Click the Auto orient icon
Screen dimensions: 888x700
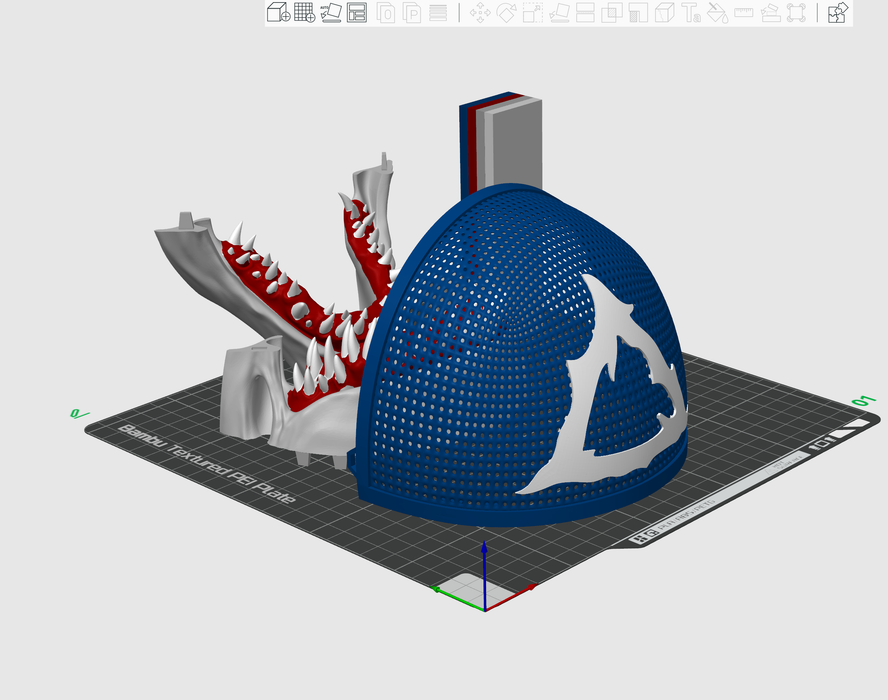pos(331,13)
